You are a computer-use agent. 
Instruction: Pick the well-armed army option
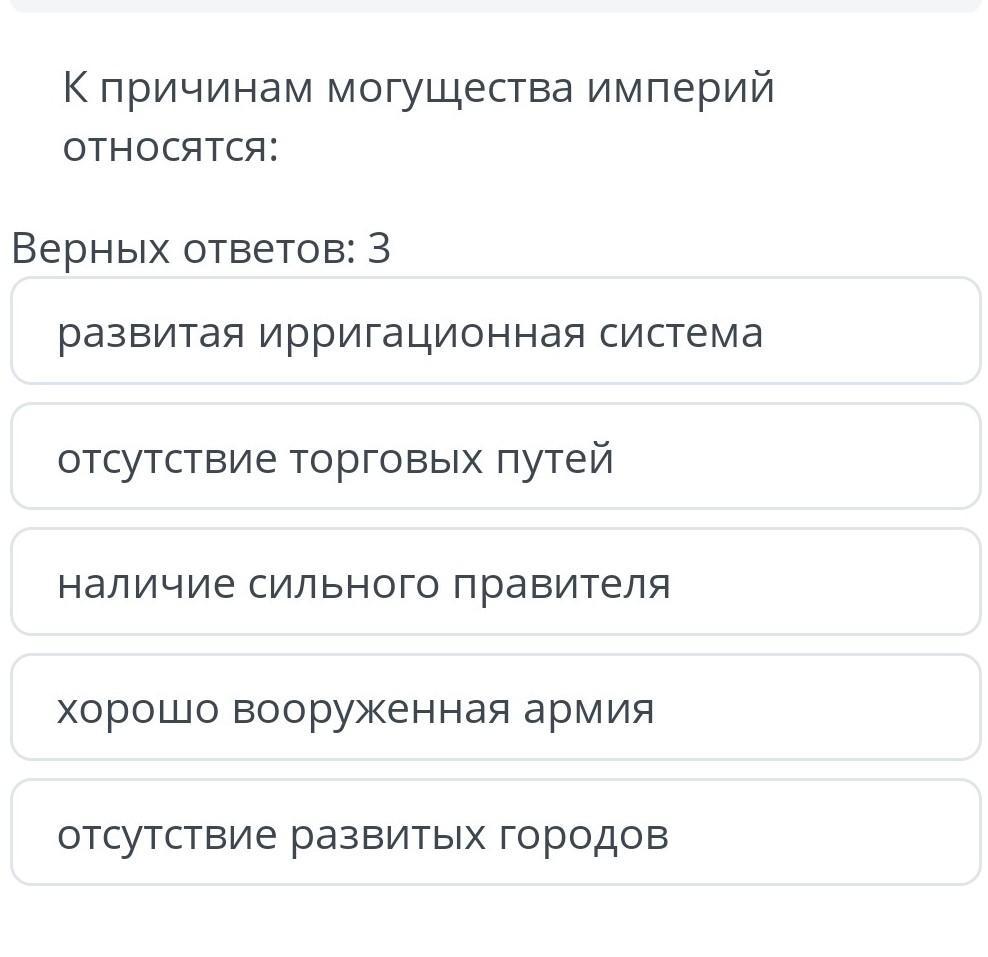(x=495, y=708)
